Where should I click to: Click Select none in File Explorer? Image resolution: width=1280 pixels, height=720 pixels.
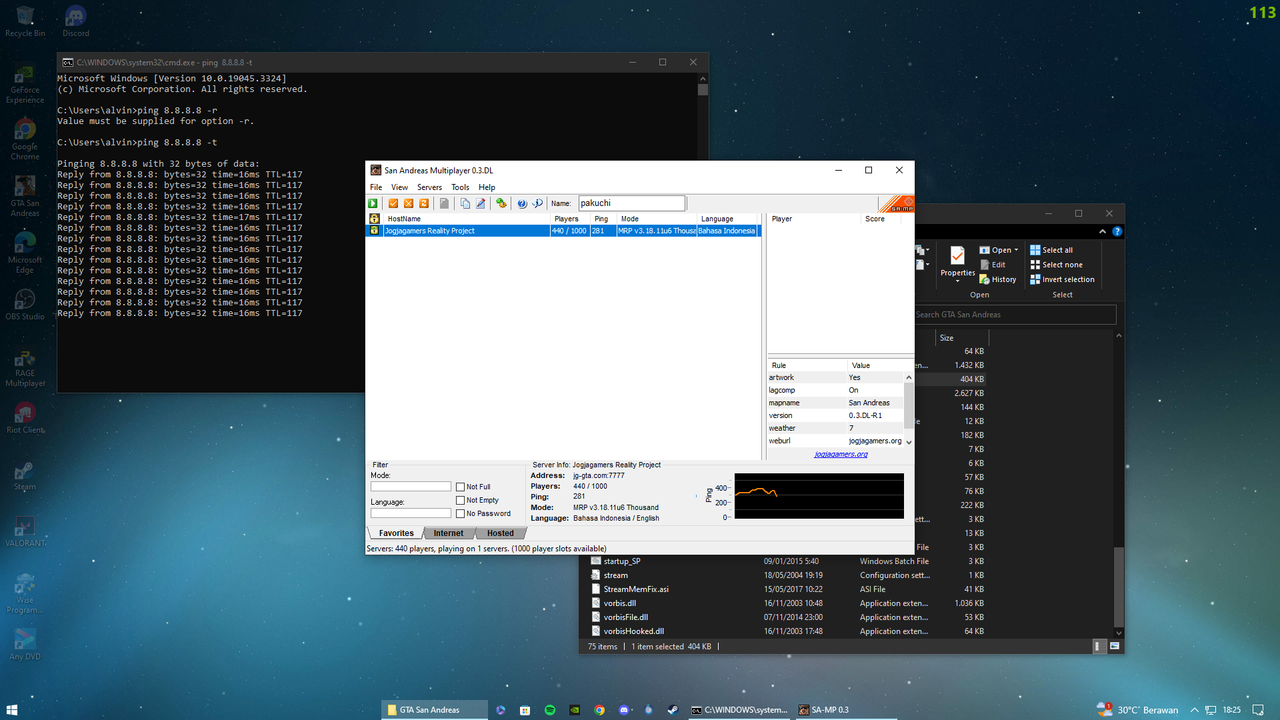point(1055,265)
